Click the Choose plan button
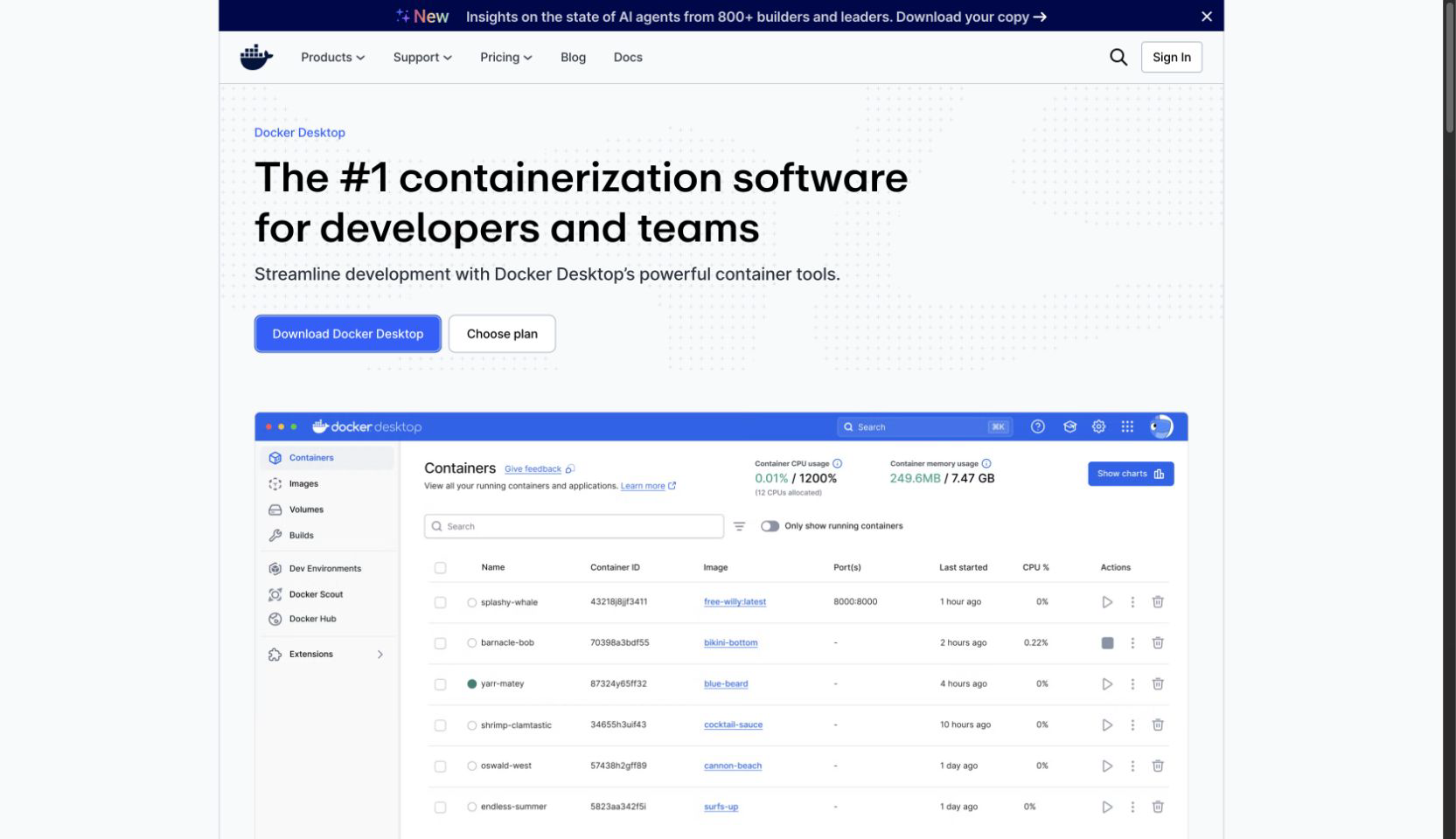The width and height of the screenshot is (1456, 839). 502,334
